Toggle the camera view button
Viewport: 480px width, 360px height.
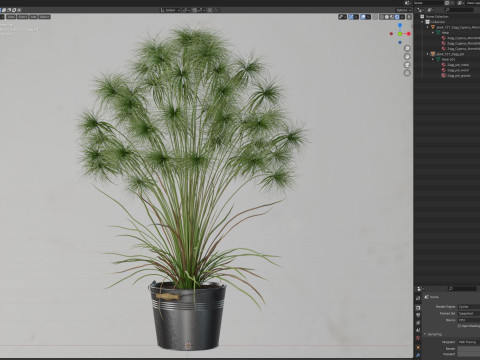407,65
